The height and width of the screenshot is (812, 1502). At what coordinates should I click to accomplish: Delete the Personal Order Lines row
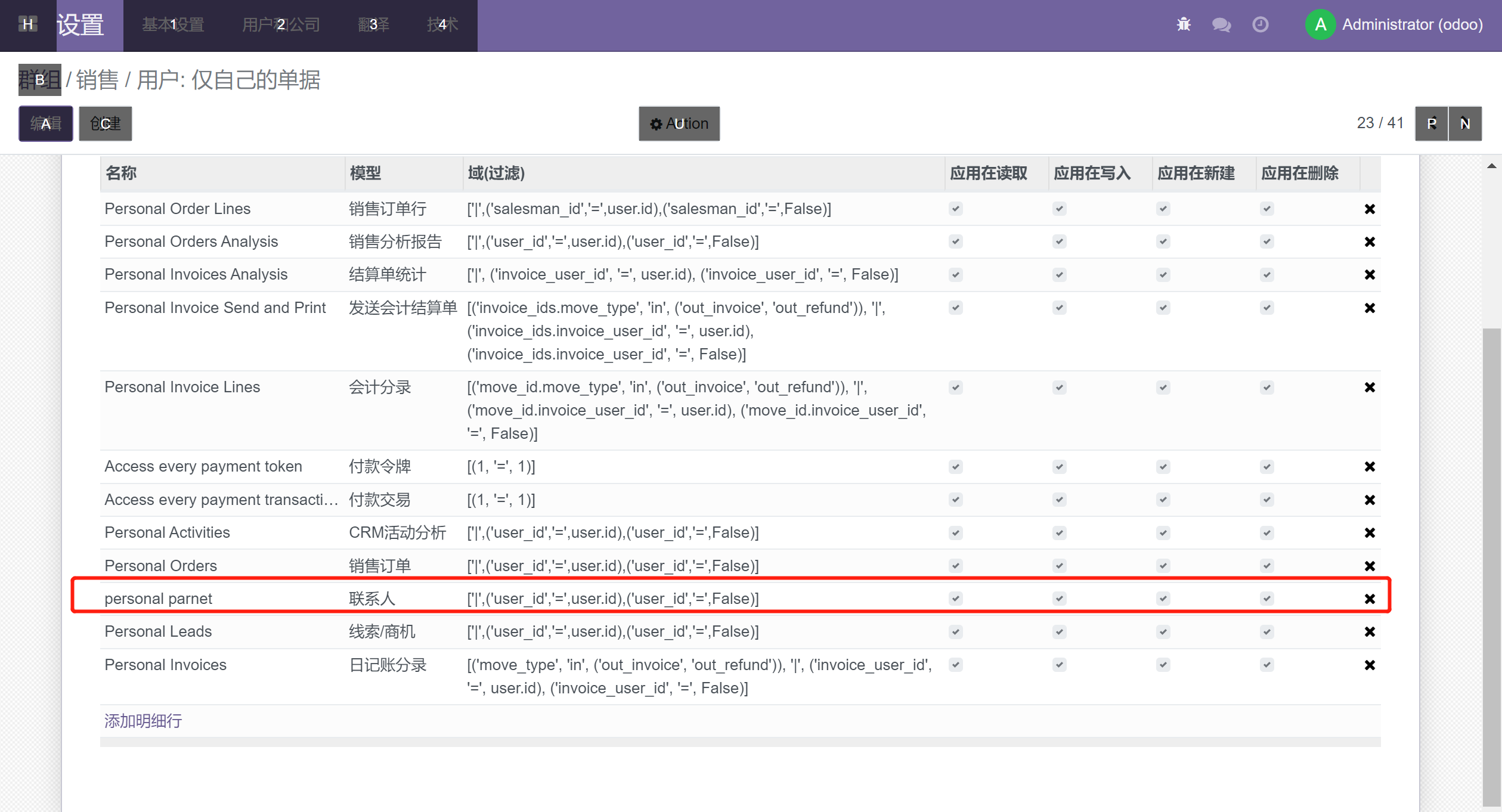1370,209
